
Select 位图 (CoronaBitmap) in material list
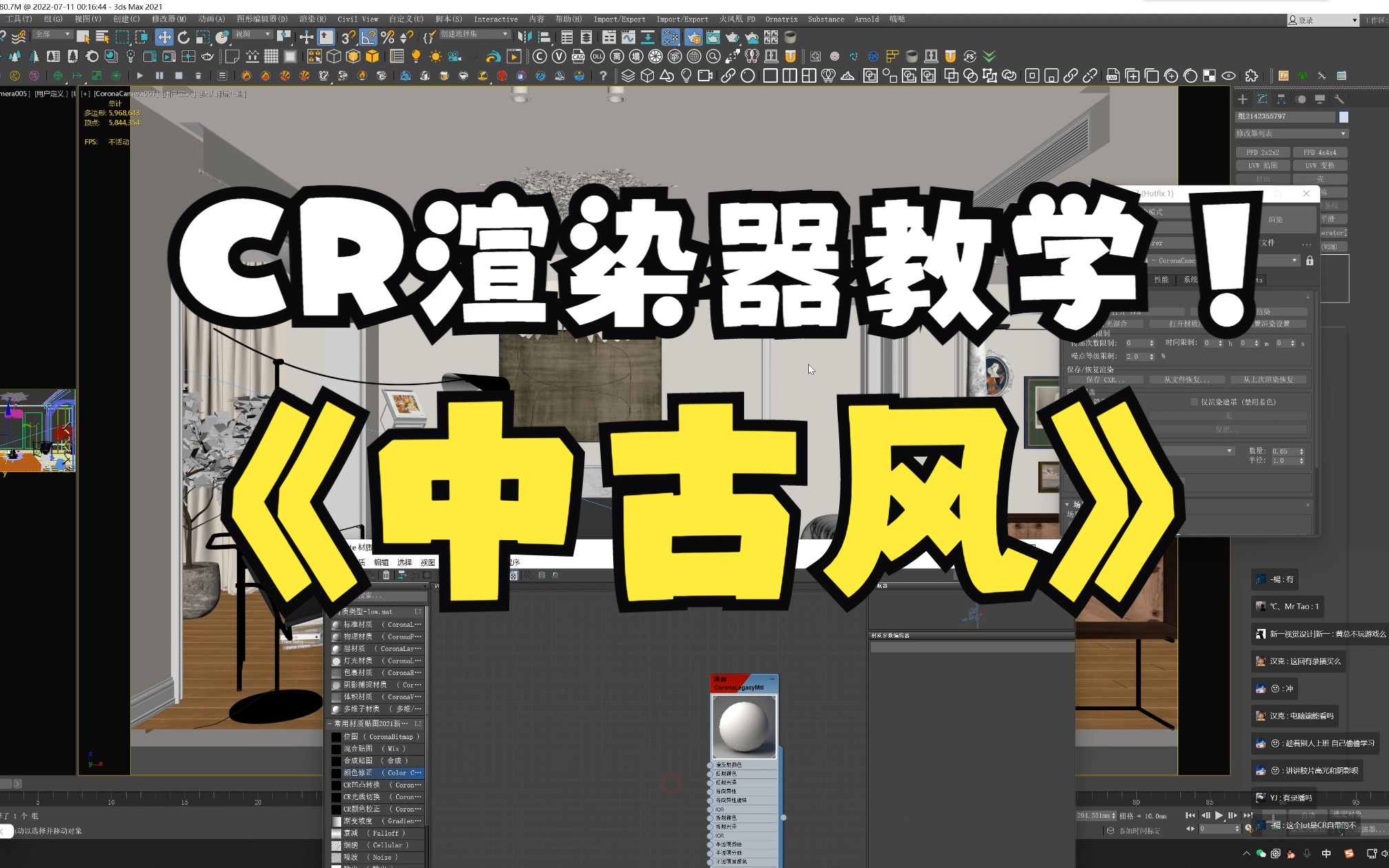[378, 736]
